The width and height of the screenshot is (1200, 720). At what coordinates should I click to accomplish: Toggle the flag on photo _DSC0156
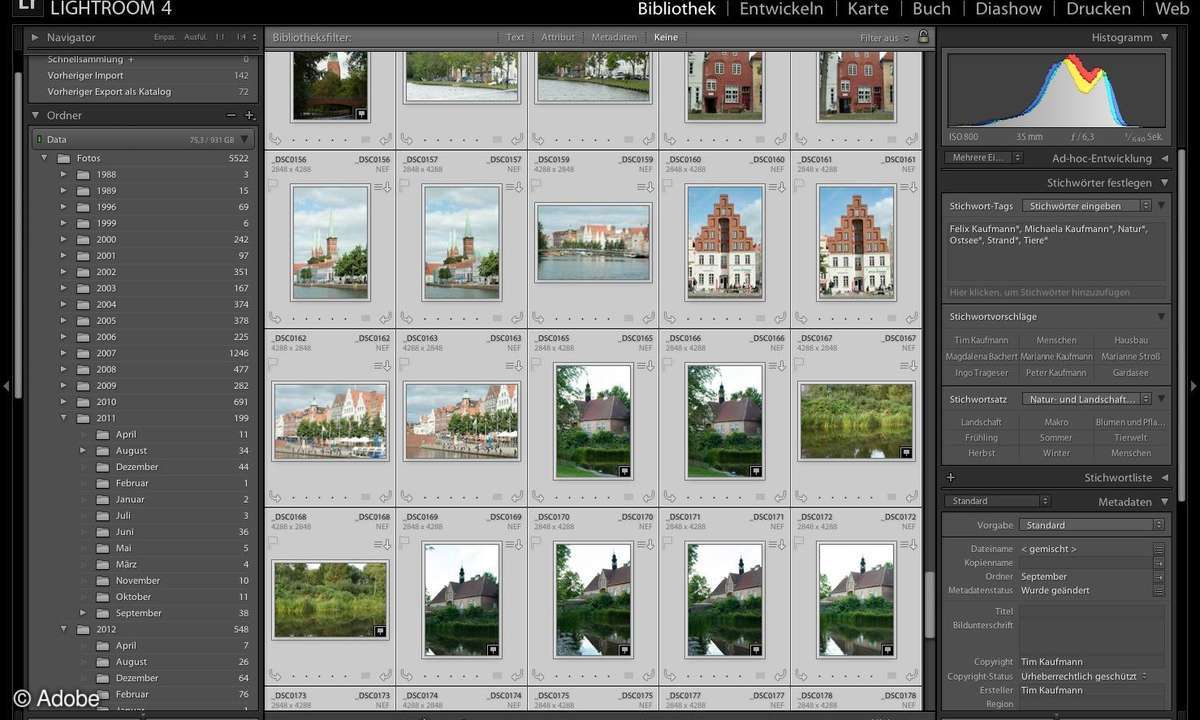click(273, 185)
